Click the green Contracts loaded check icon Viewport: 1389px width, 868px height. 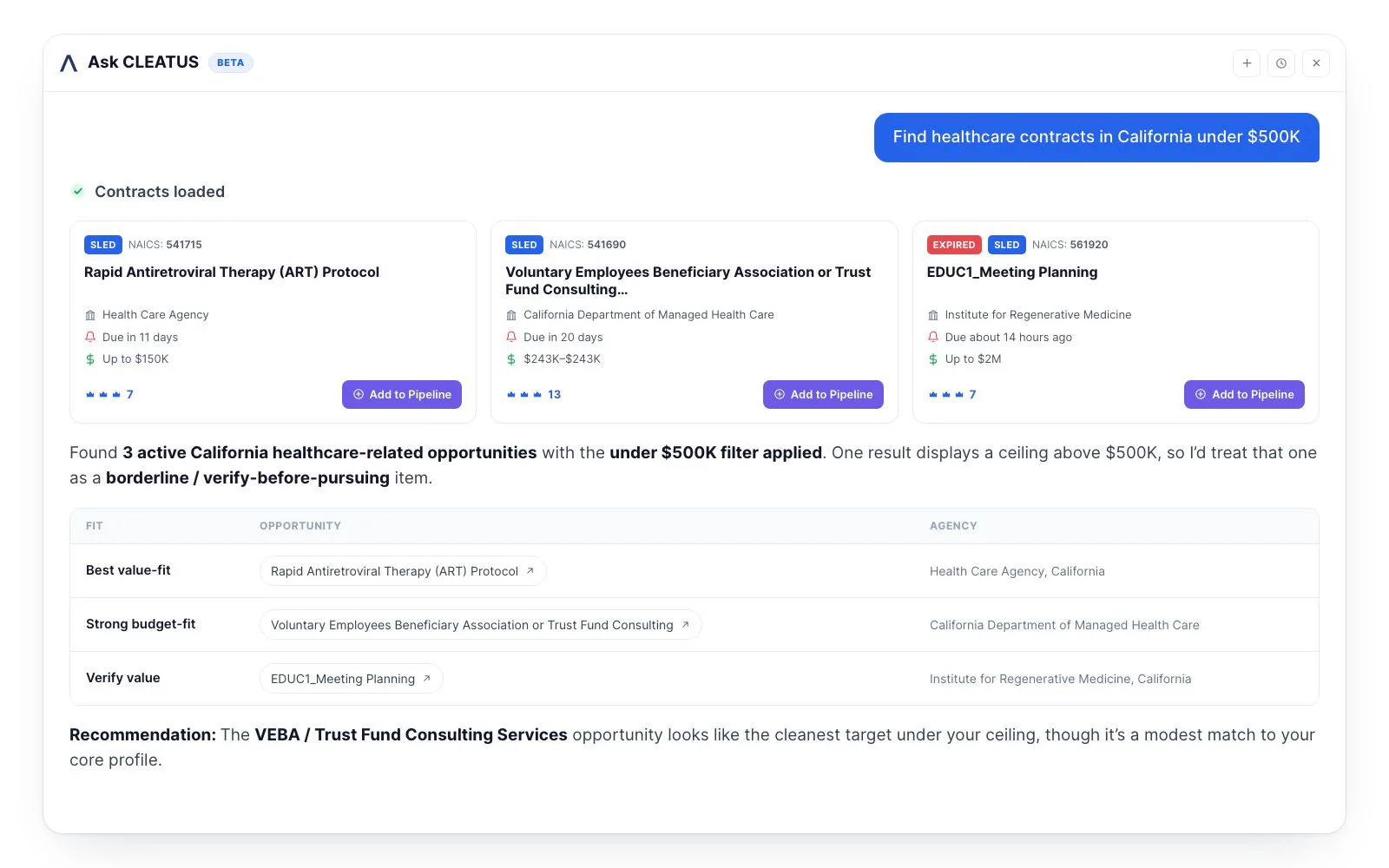tap(78, 191)
